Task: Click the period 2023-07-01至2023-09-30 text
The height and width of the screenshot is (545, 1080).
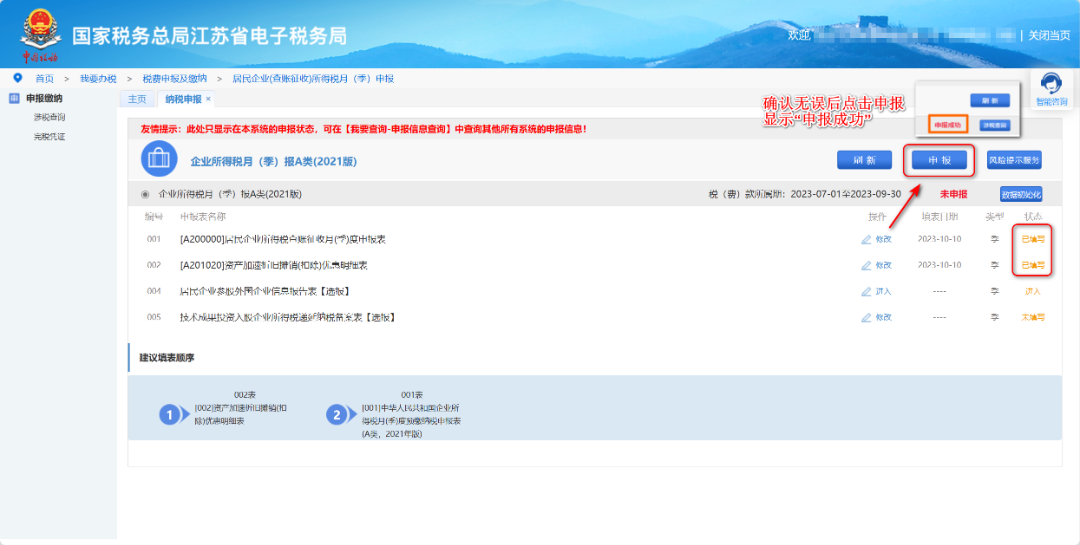Action: [846, 194]
